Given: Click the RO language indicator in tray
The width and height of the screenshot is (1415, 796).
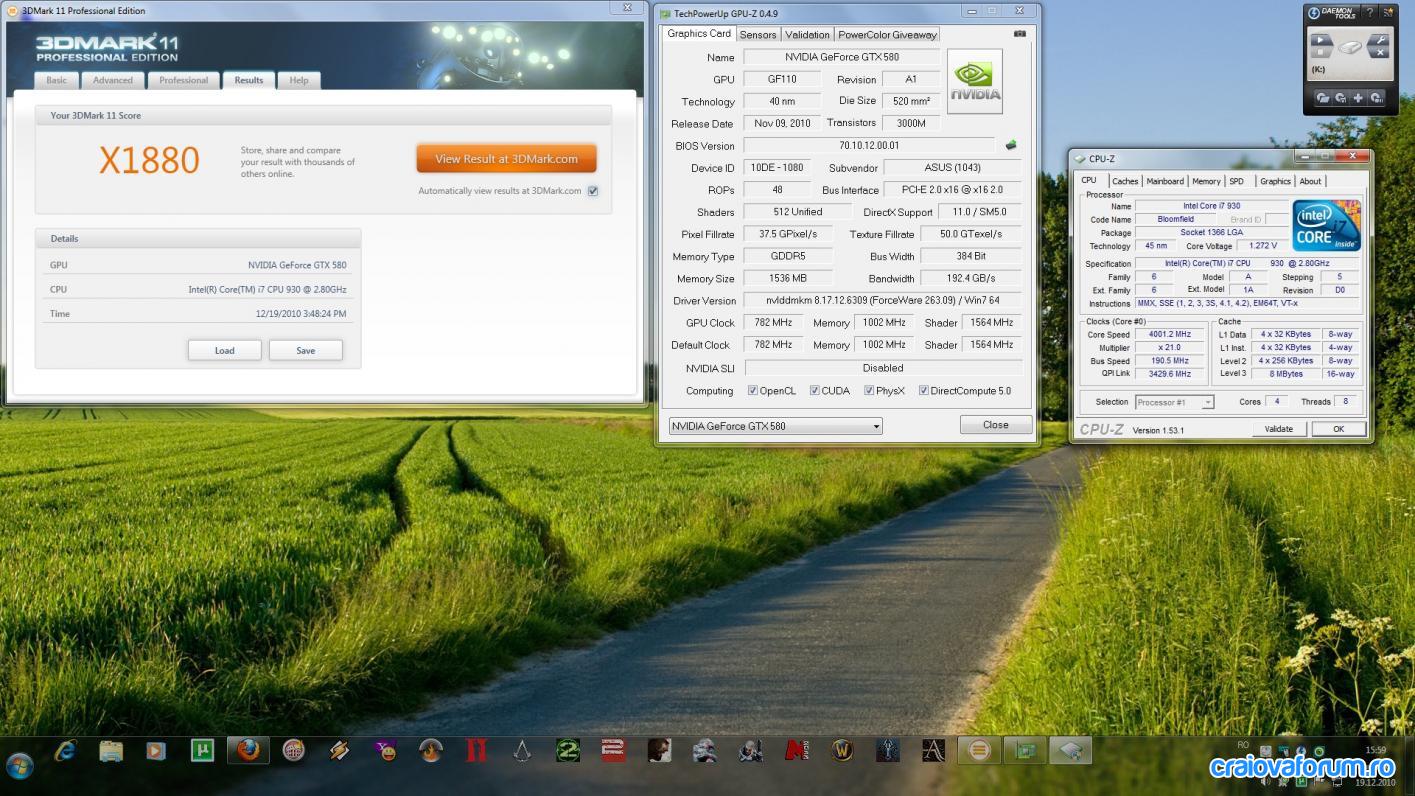Looking at the screenshot, I should (1243, 745).
